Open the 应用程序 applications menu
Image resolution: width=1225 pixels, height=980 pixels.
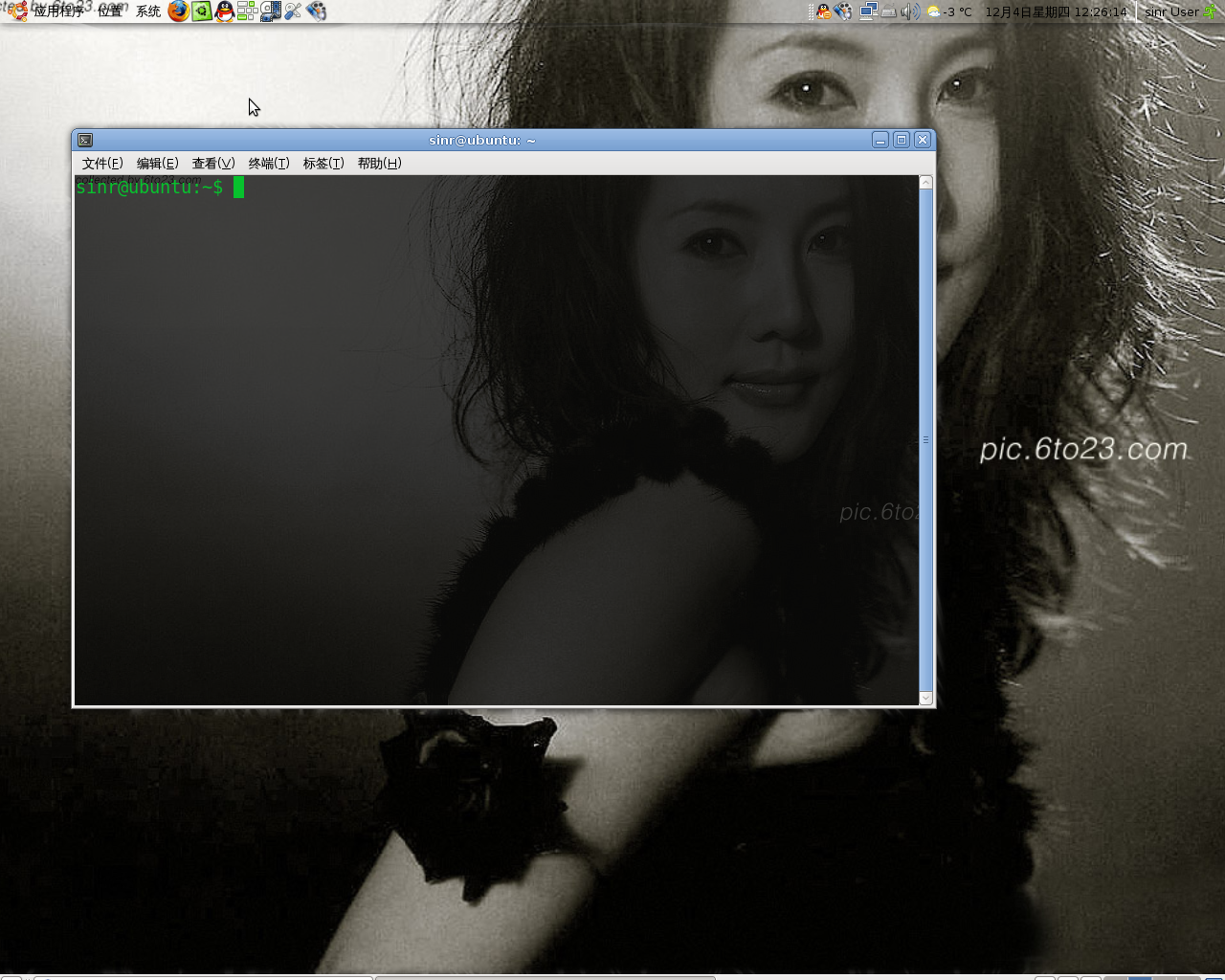coord(58,11)
